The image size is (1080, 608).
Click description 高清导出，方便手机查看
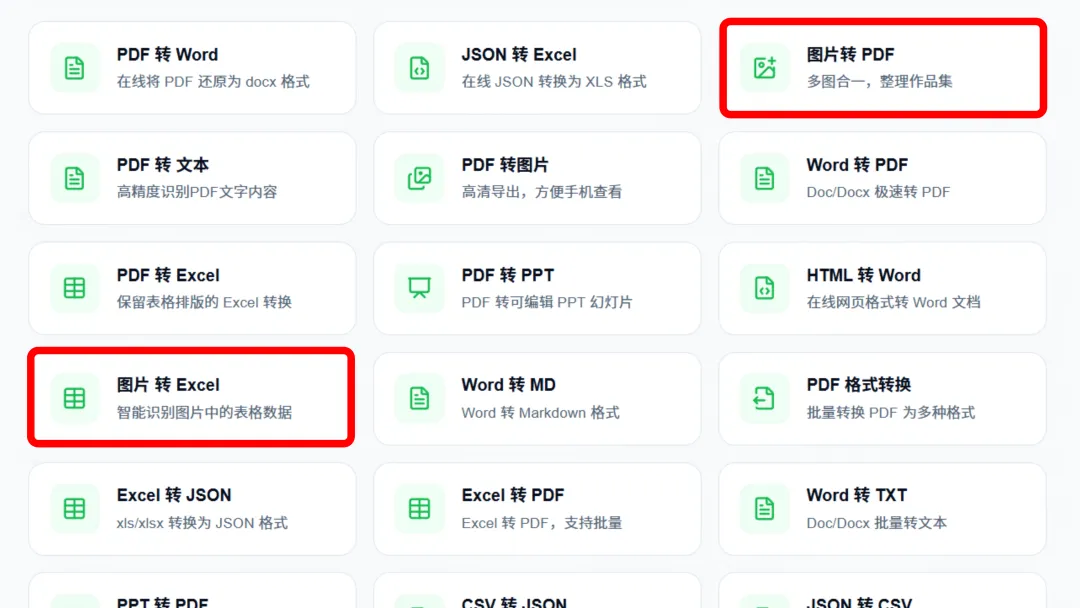[541, 191]
